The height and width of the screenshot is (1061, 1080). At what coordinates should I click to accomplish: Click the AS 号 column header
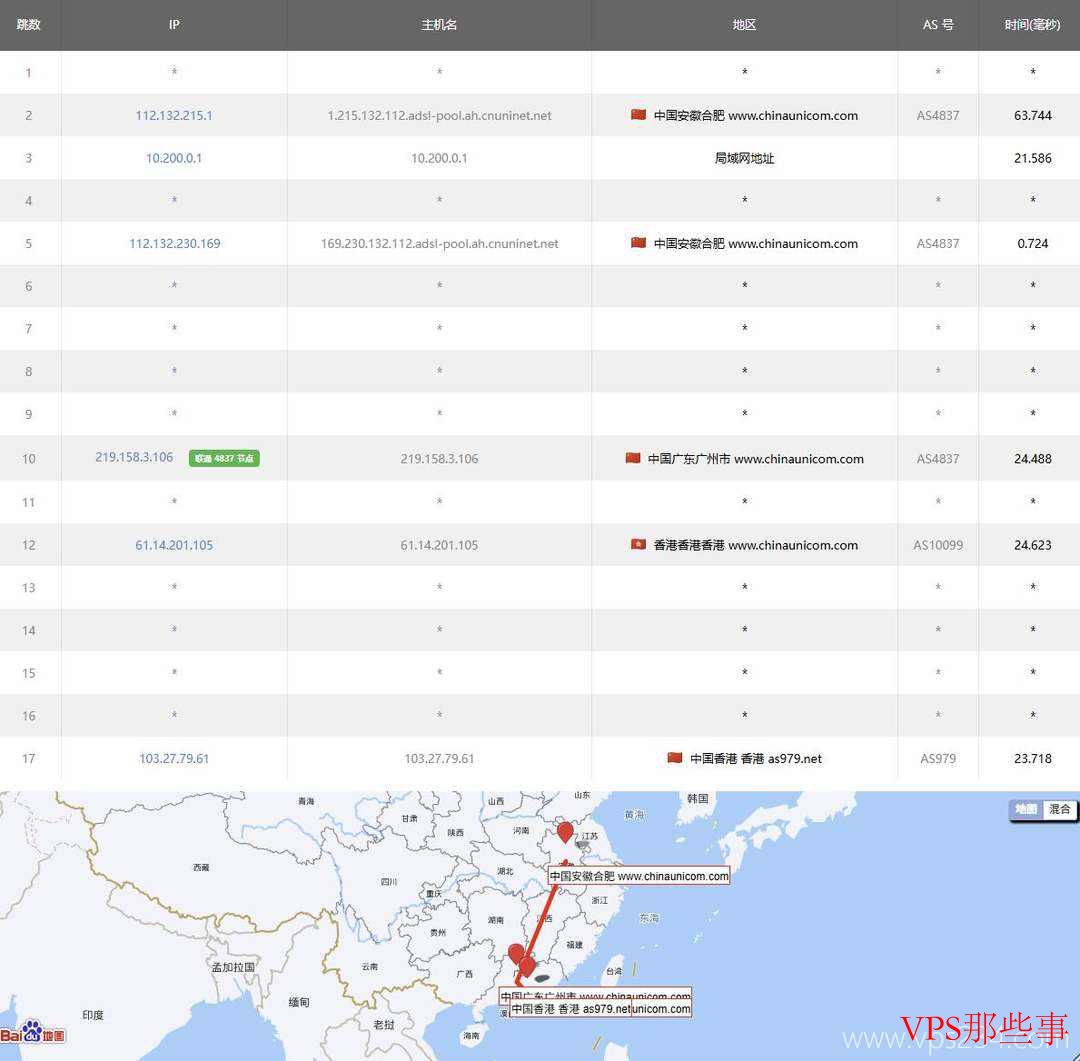coord(937,25)
